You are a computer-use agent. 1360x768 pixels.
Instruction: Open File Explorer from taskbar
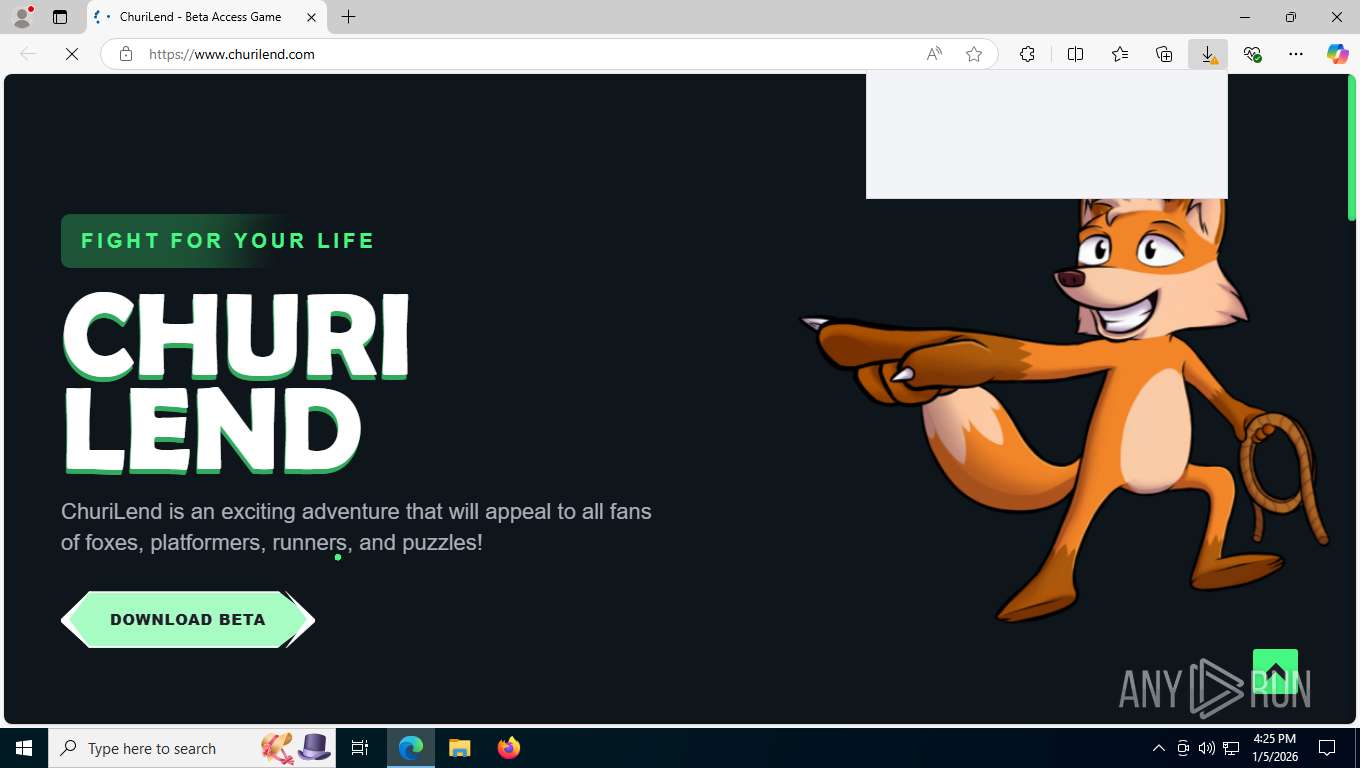click(x=459, y=748)
